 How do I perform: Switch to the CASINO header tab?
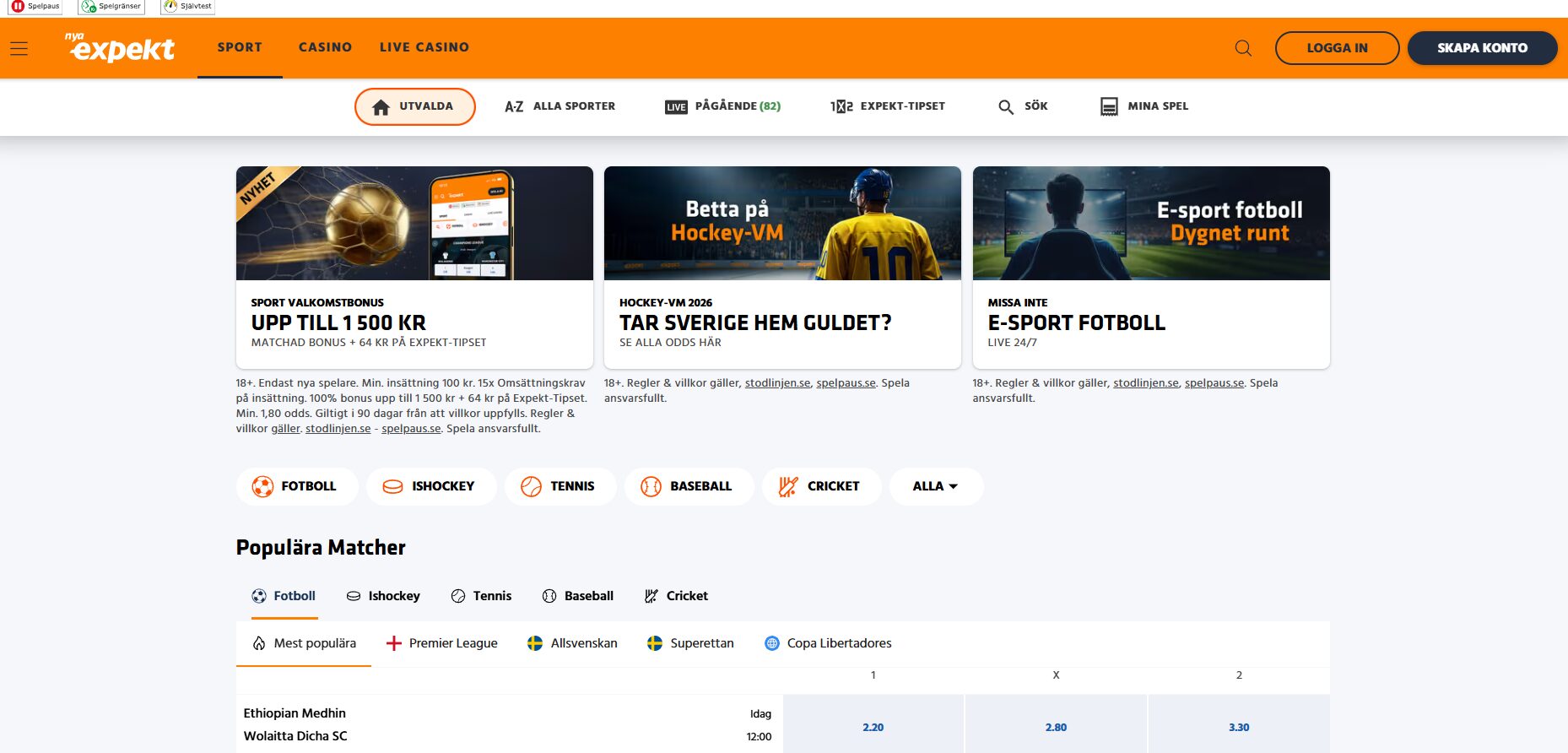[325, 47]
